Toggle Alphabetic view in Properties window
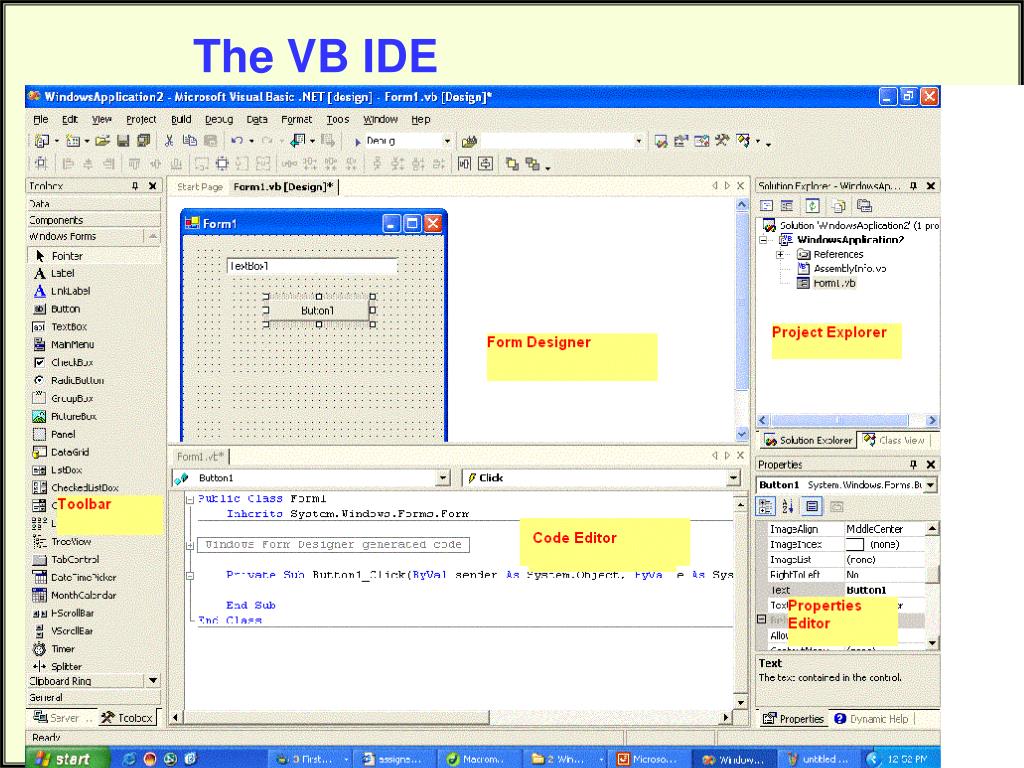The height and width of the screenshot is (768, 1024). [x=788, y=506]
